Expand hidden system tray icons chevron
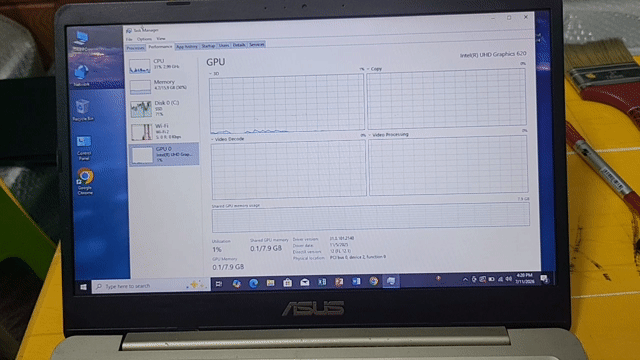 (465, 280)
